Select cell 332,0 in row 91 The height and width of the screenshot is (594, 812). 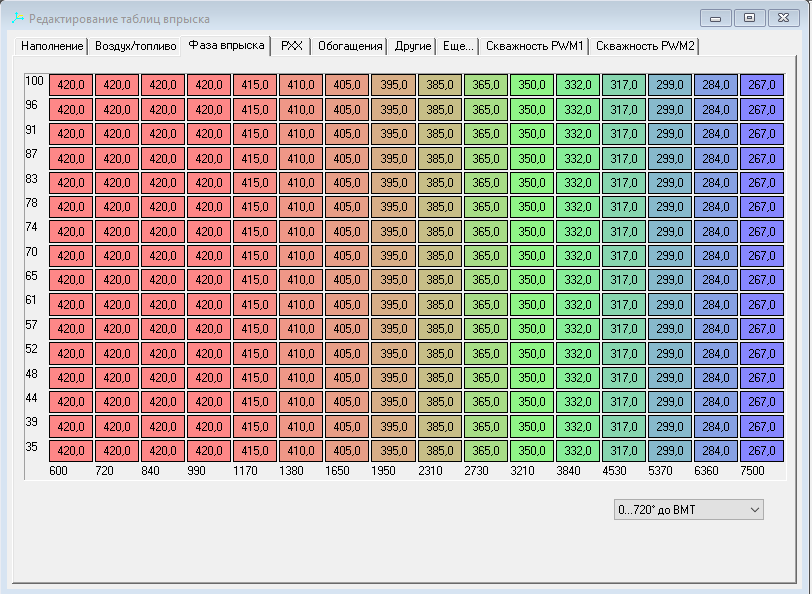coord(577,134)
